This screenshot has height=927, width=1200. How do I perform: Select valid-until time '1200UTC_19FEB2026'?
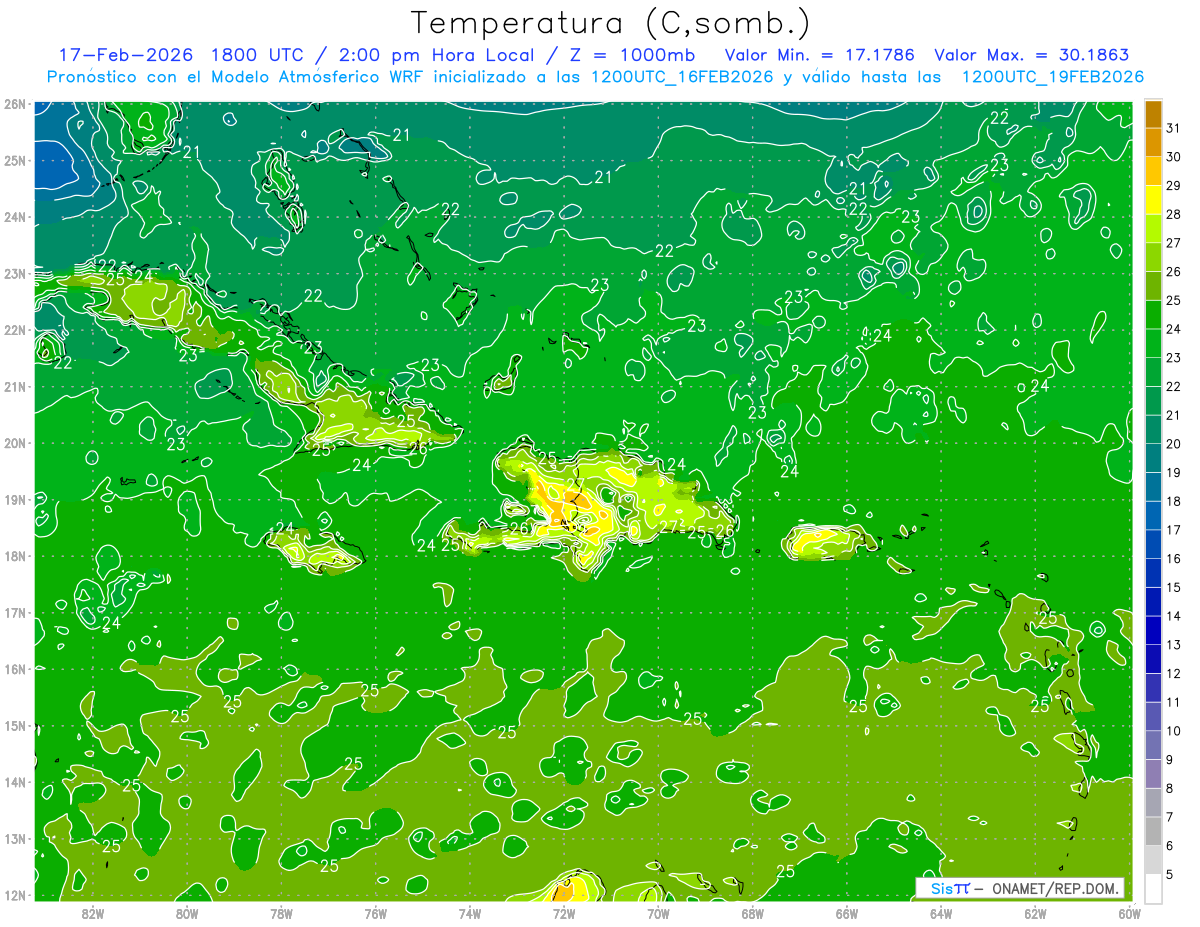click(x=1053, y=77)
